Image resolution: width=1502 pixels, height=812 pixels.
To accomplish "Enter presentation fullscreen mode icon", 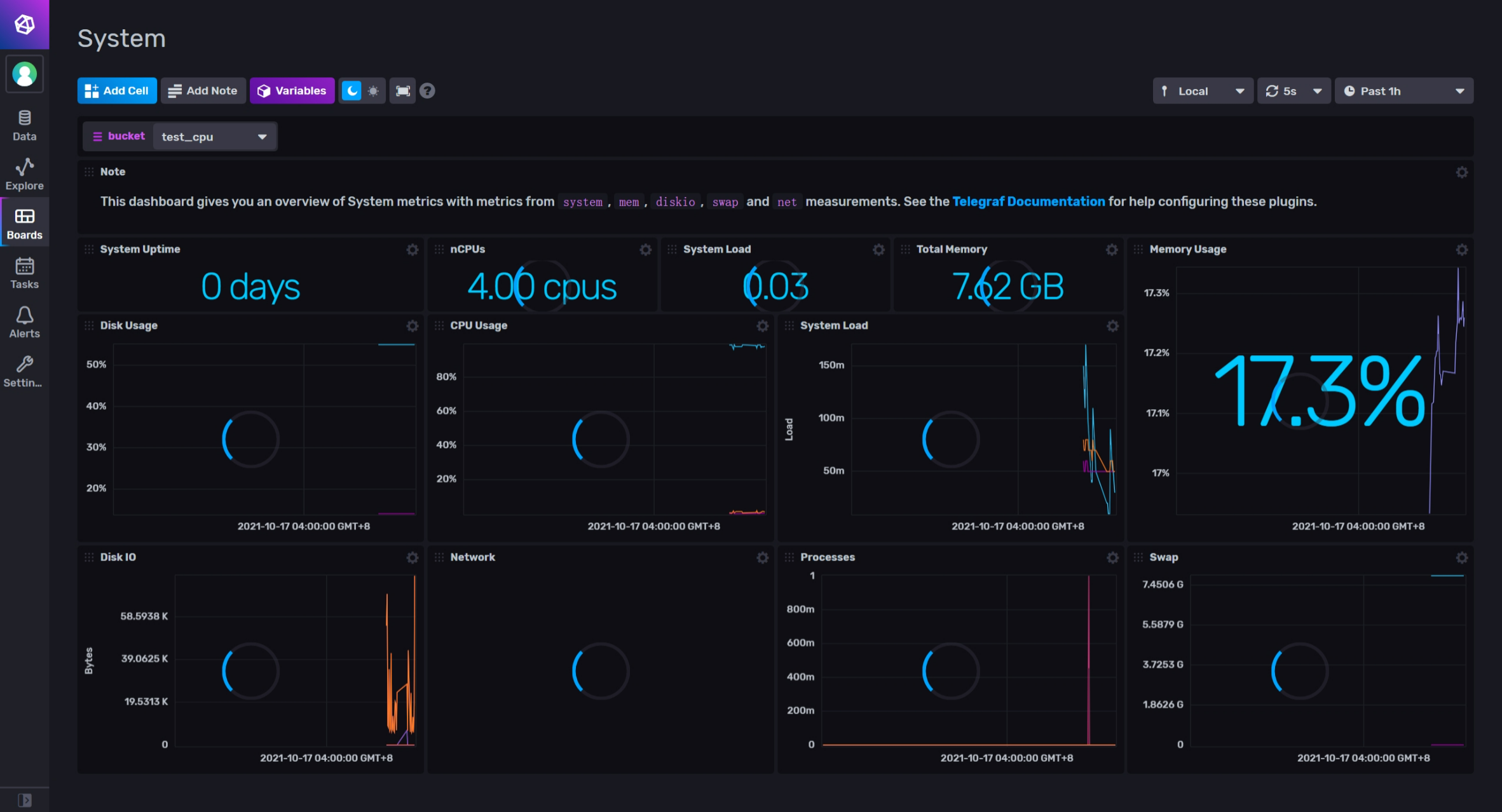I will (402, 91).
